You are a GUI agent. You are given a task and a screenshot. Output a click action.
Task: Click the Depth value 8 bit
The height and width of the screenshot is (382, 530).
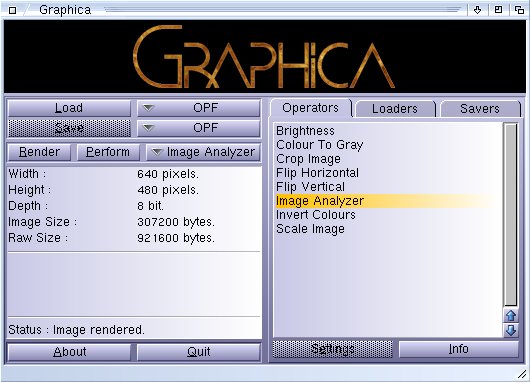click(150, 206)
